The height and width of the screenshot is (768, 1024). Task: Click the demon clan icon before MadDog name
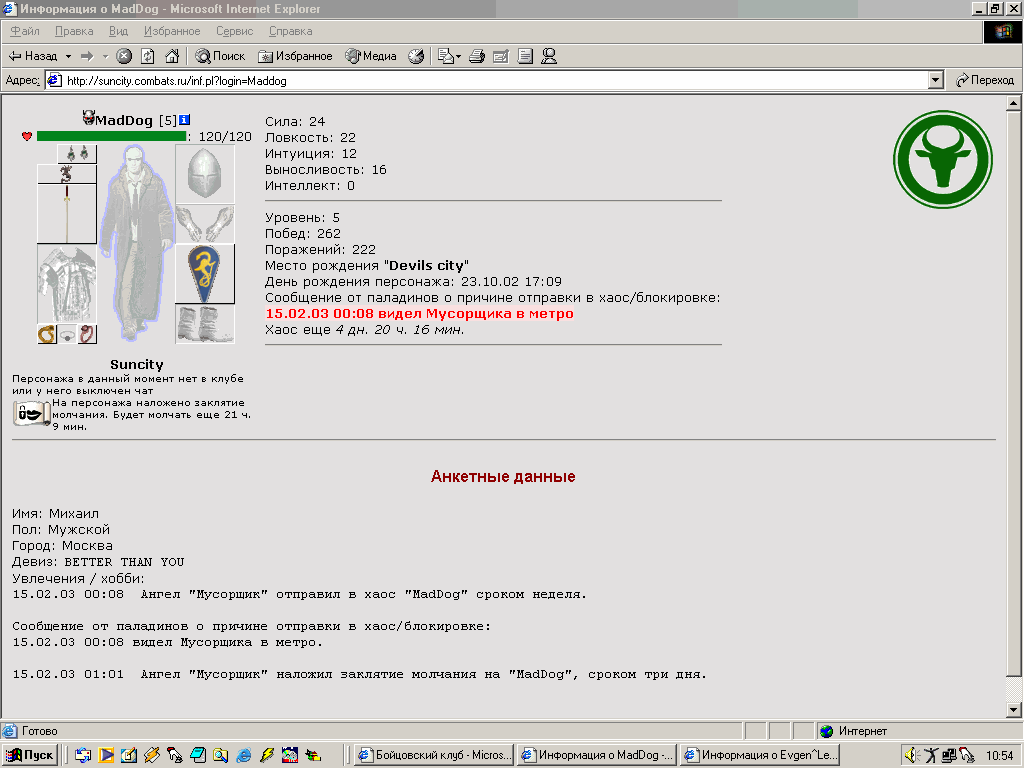(89, 118)
